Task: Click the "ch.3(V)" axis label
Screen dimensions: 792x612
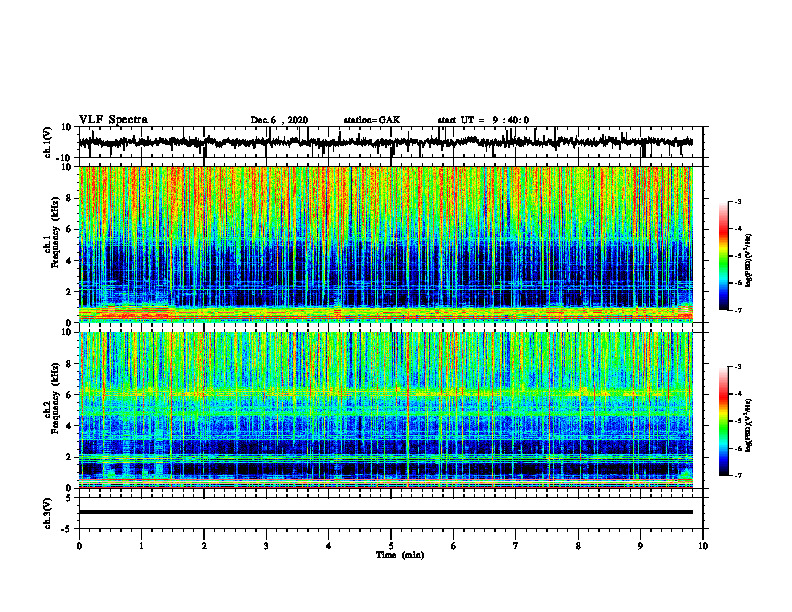Action: tap(48, 513)
